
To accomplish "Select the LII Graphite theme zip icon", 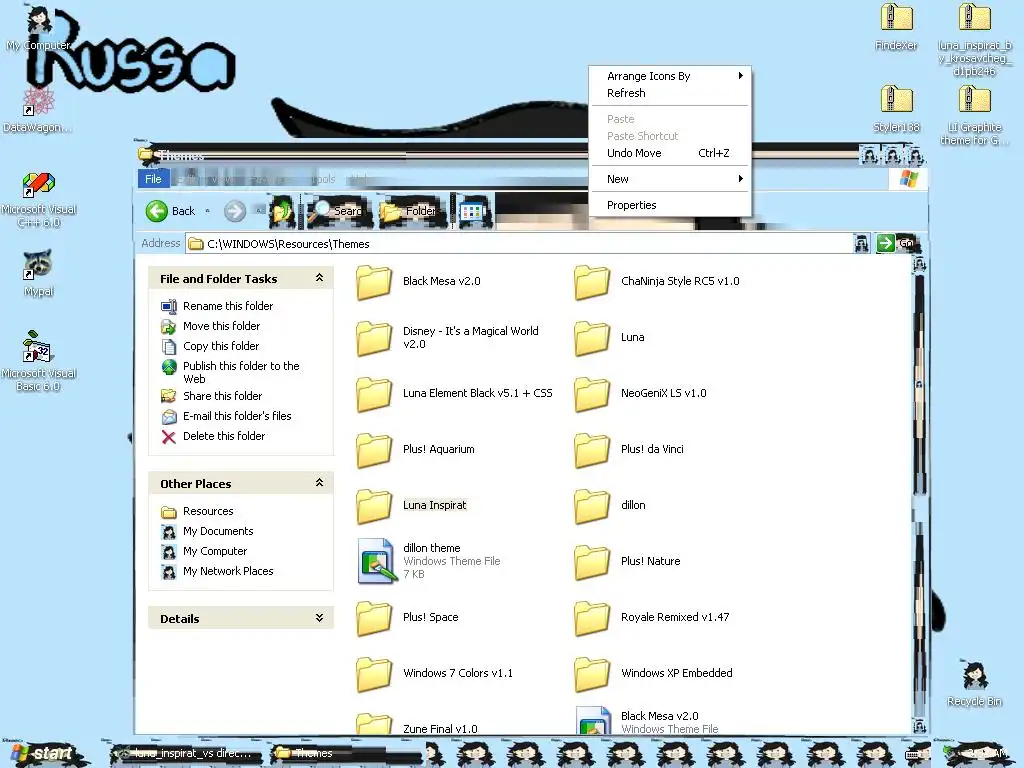I will point(974,115).
